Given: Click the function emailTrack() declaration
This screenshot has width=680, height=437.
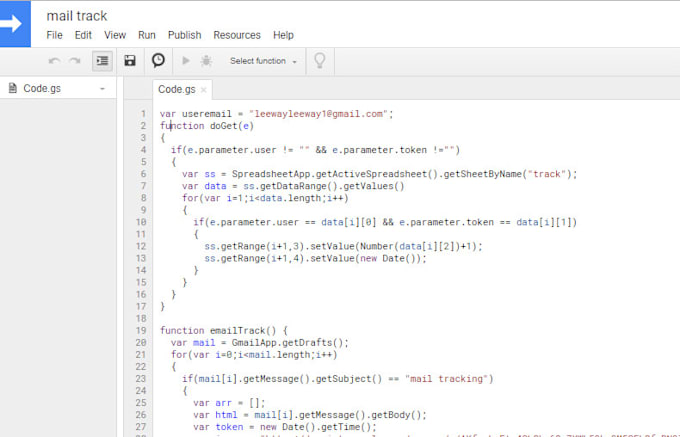Looking at the screenshot, I should point(223,331).
